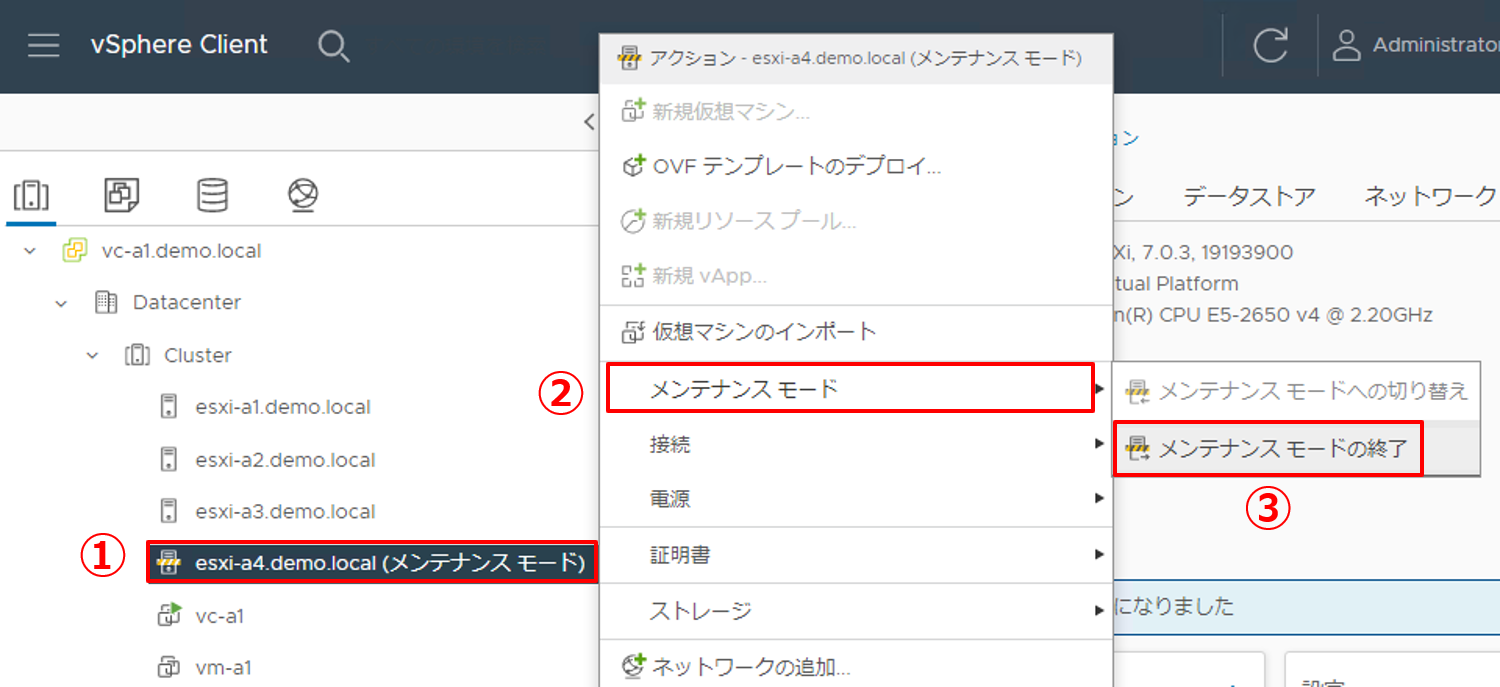Click the refresh icon in header

pos(1270,46)
